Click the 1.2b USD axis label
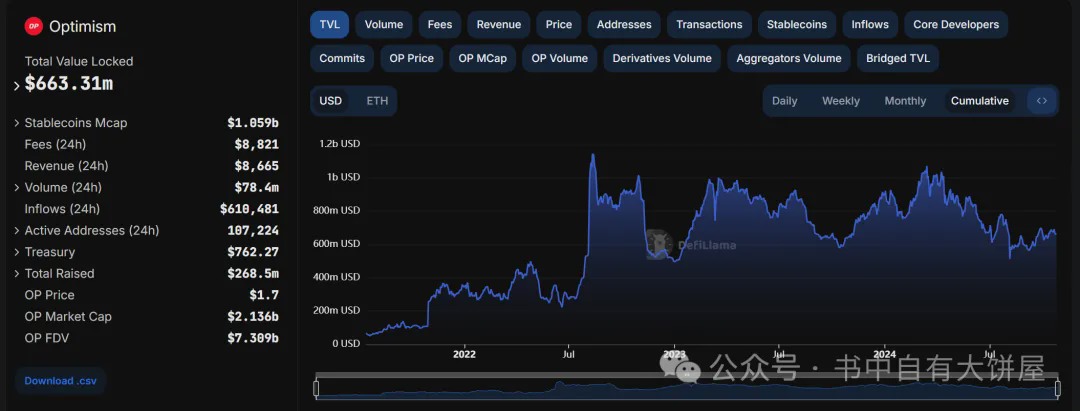The image size is (1080, 411). (340, 144)
